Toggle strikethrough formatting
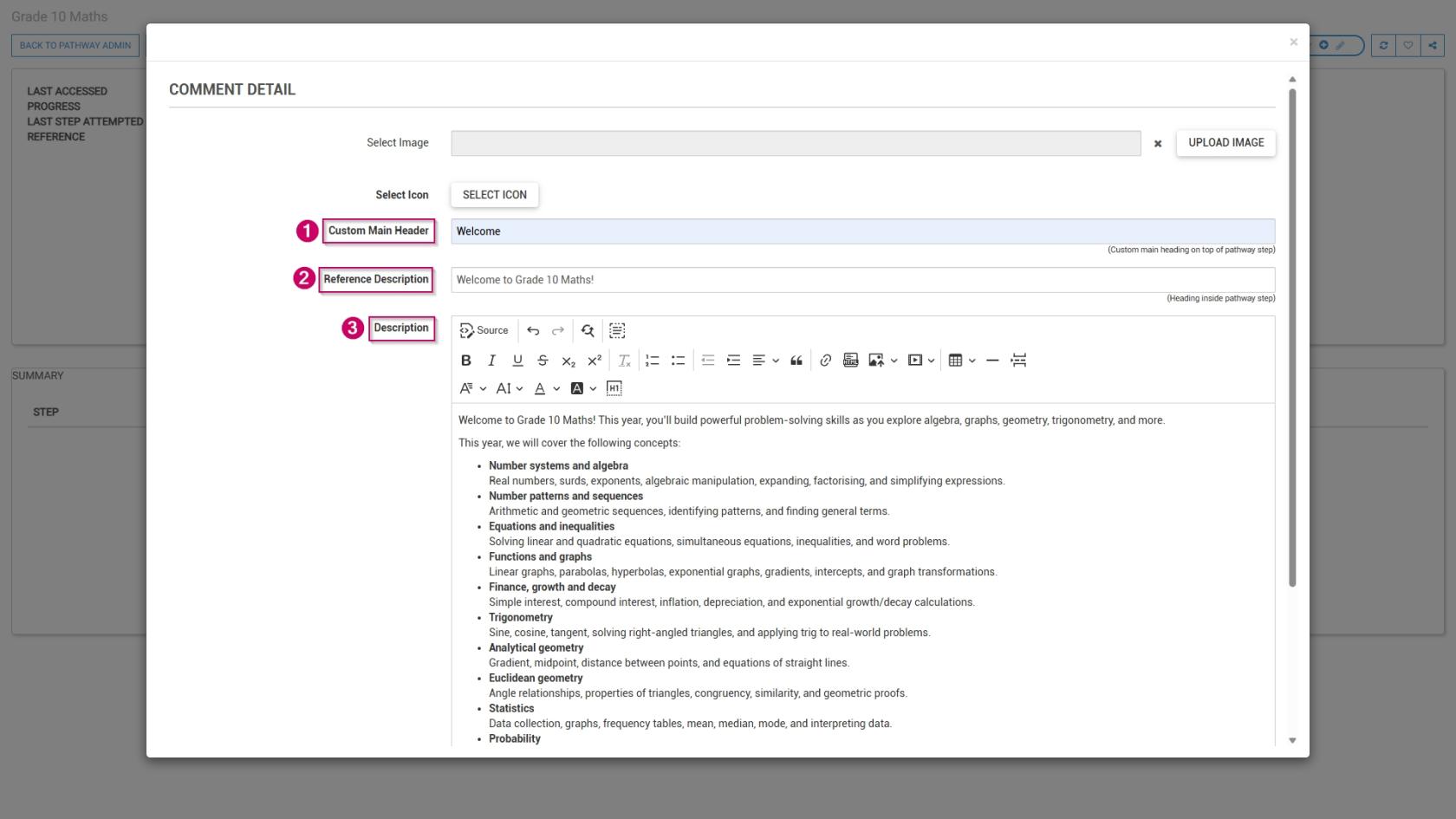The width and height of the screenshot is (1456, 819). coord(543,361)
